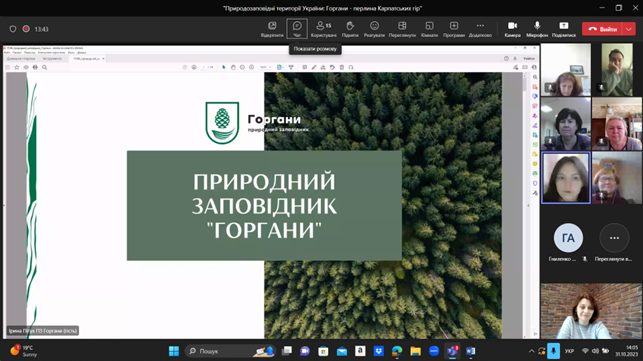Open File Explorer from taskbar
643x361 pixels.
[415, 351]
